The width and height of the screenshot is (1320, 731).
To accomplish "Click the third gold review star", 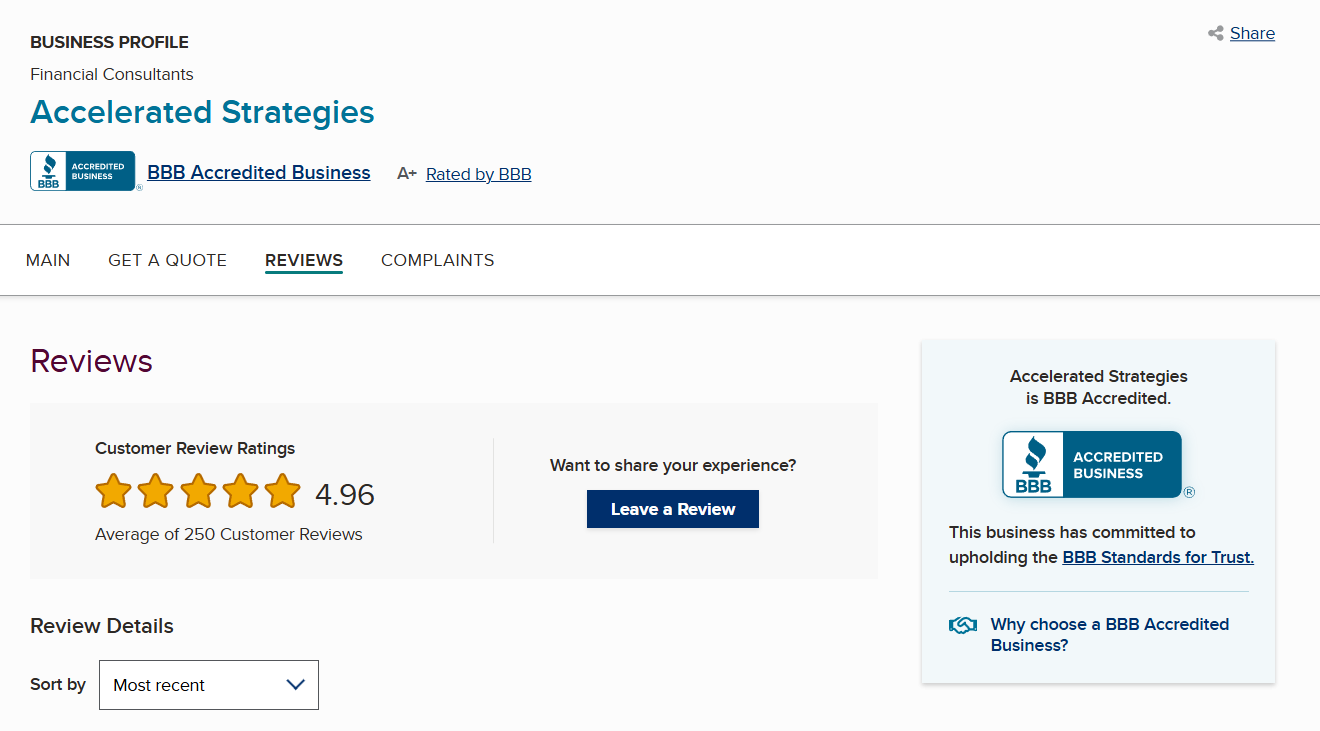I will (x=198, y=492).
